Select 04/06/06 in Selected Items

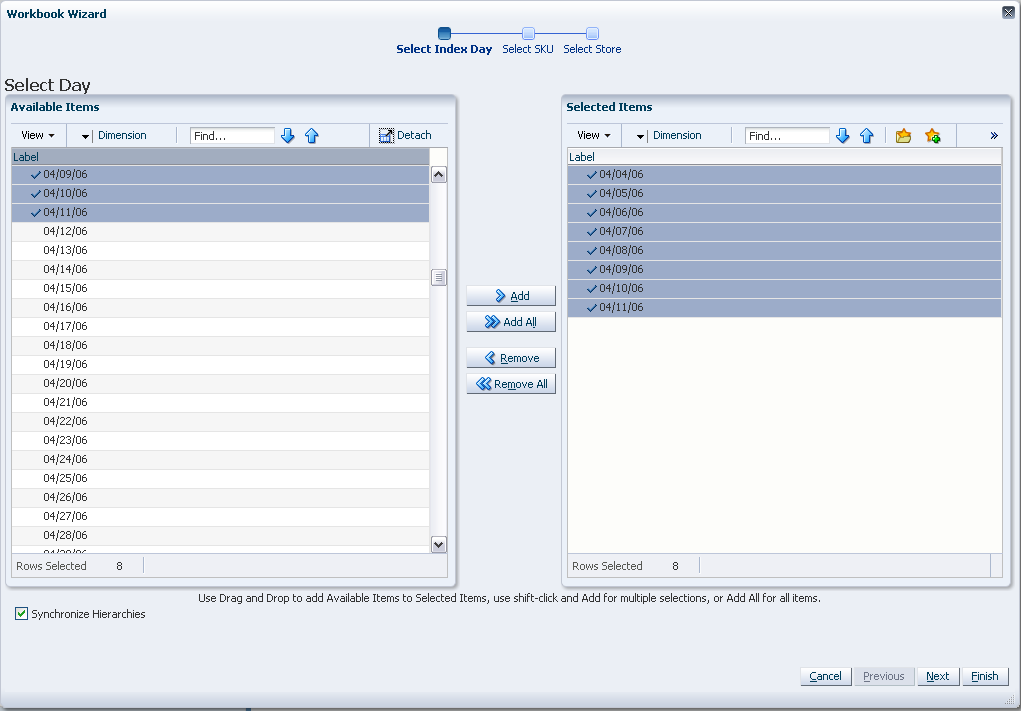[x=785, y=212]
